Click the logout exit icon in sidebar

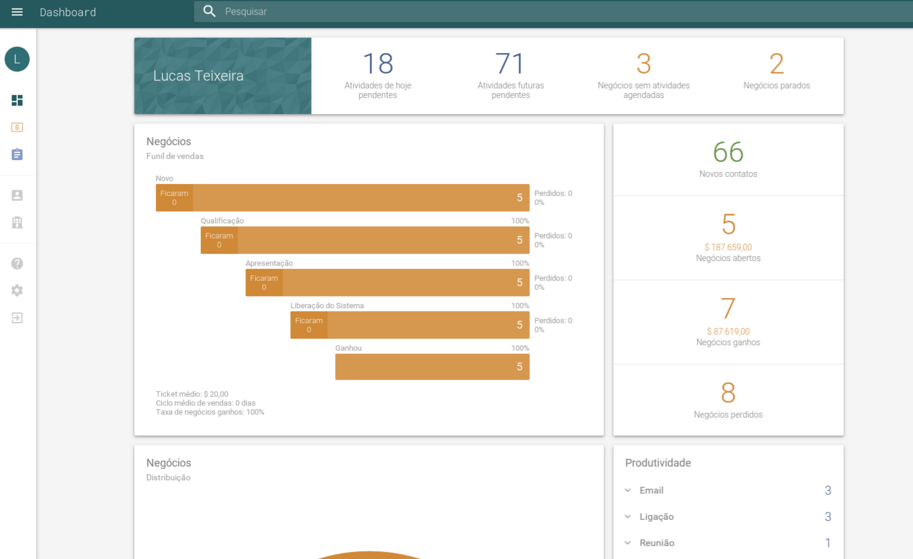click(17, 317)
